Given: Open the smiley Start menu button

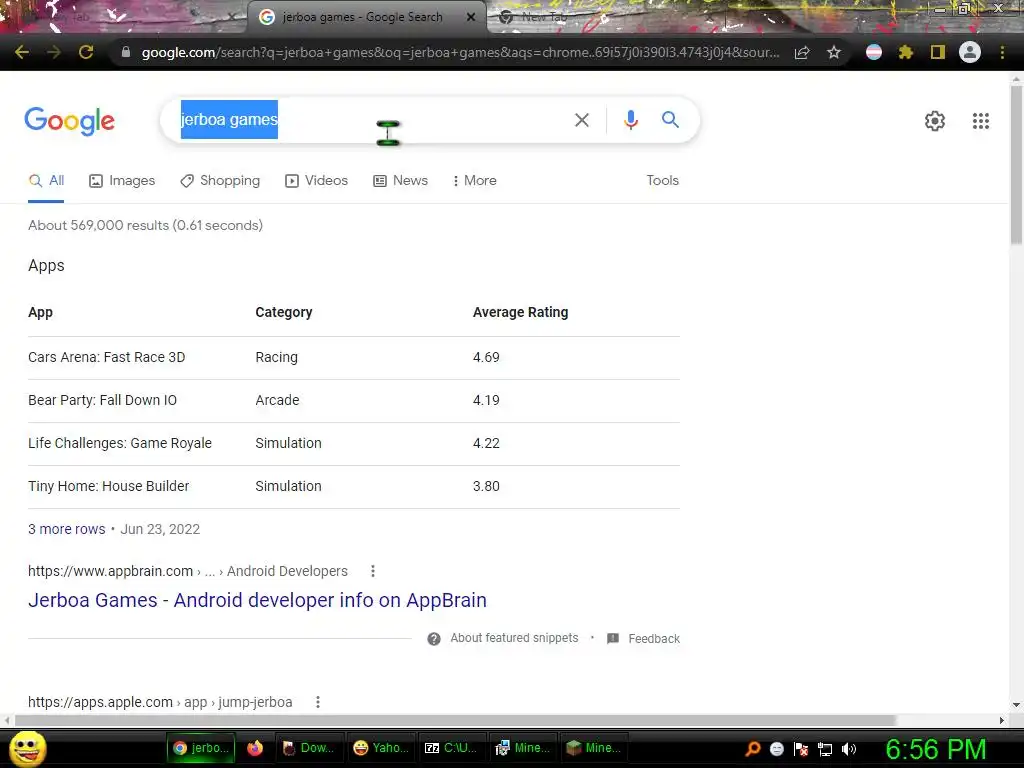Looking at the screenshot, I should point(28,748).
